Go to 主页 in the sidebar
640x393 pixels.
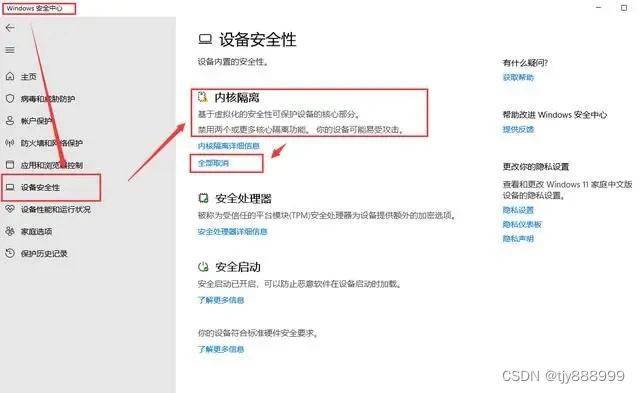[x=29, y=77]
